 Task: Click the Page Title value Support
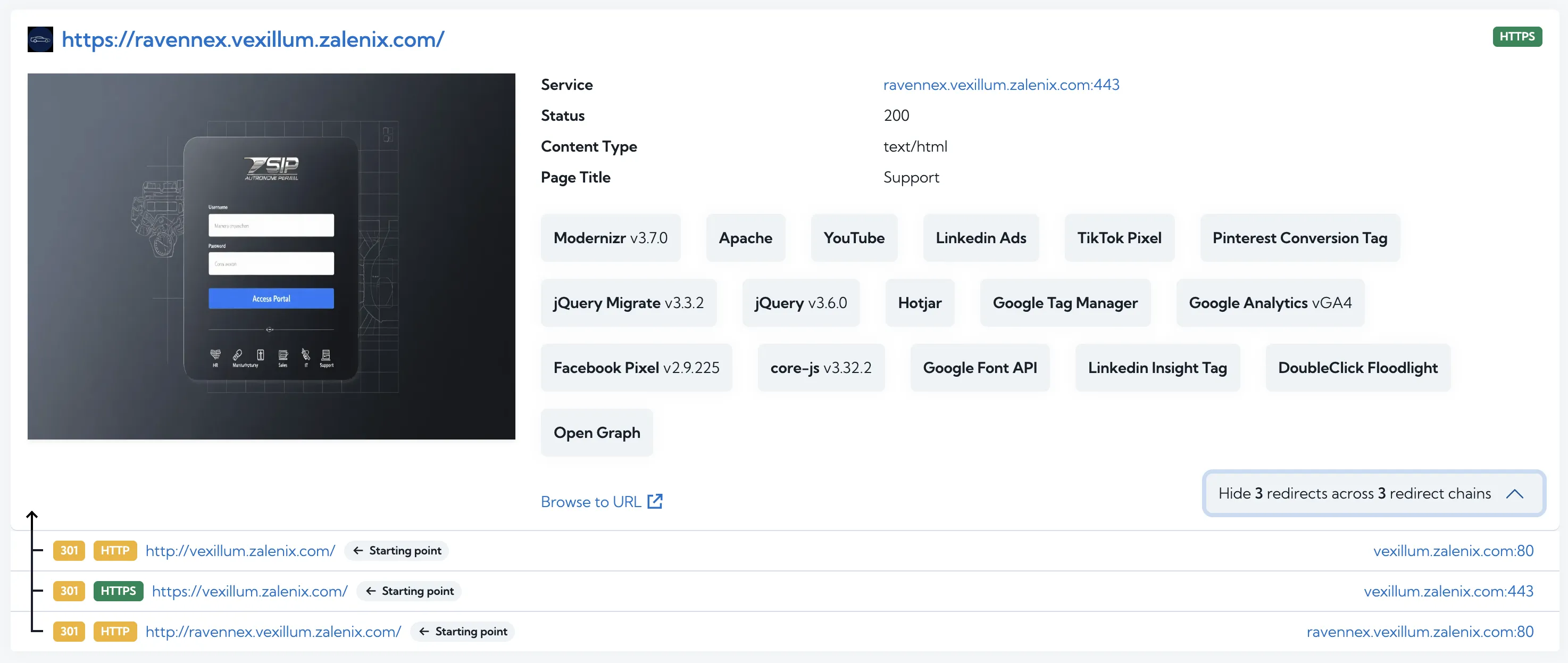coord(911,178)
